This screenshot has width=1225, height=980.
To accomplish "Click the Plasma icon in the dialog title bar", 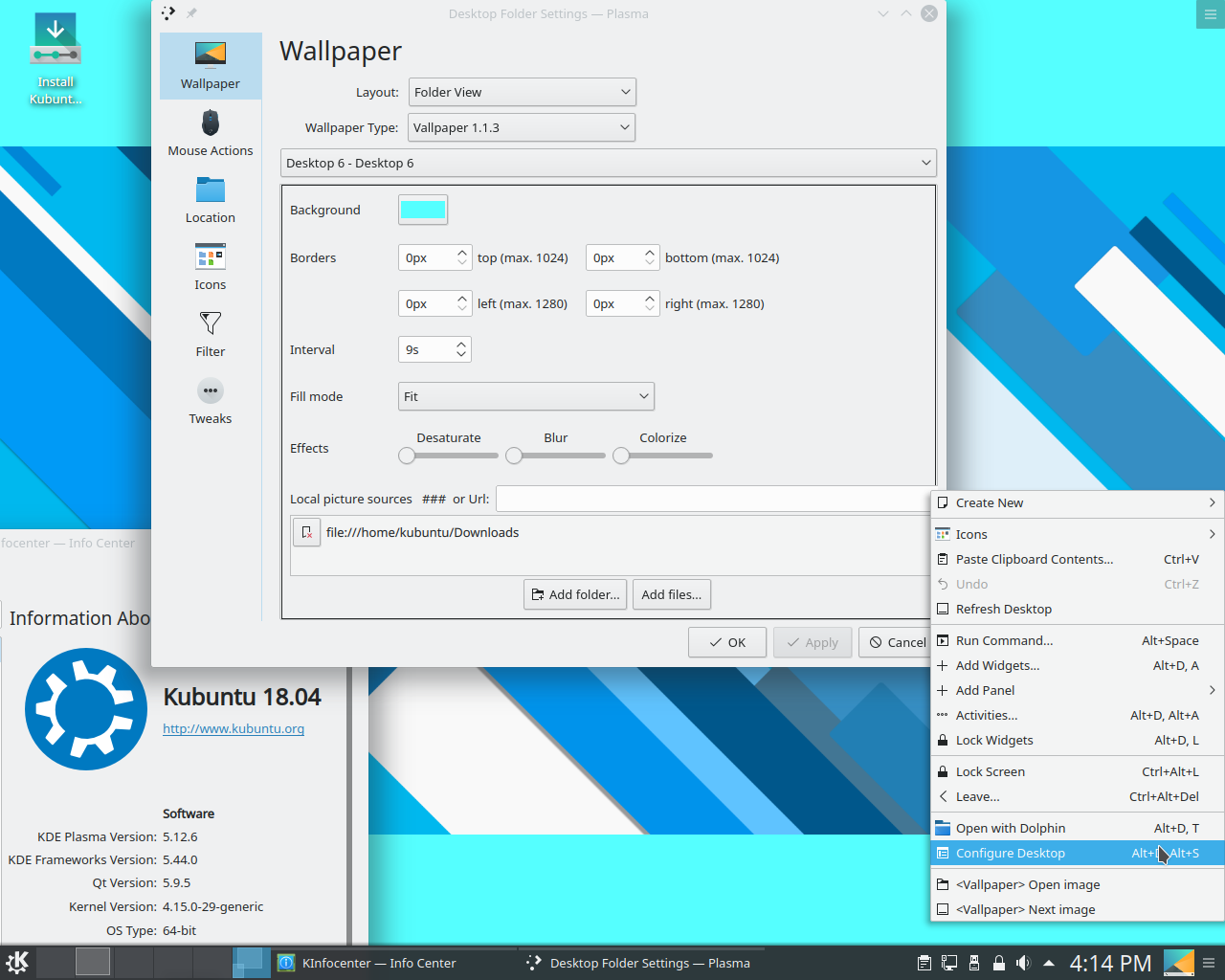I will [x=168, y=13].
